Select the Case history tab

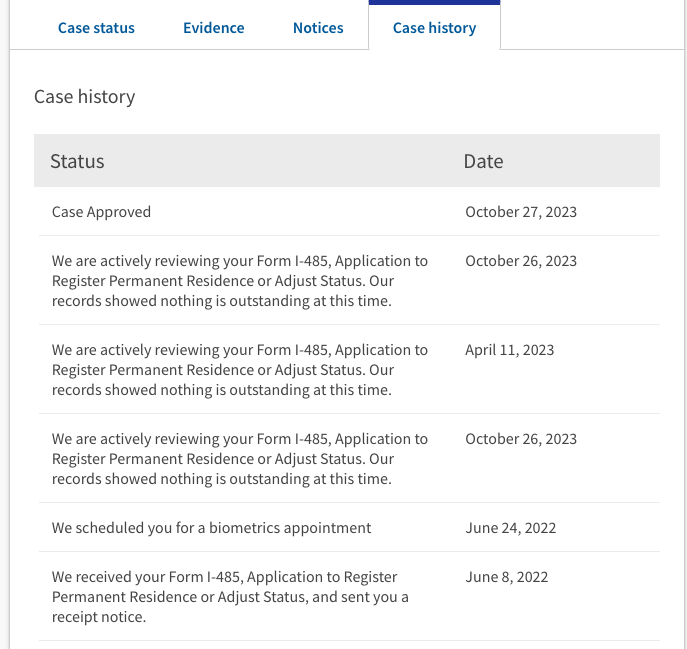(x=434, y=28)
